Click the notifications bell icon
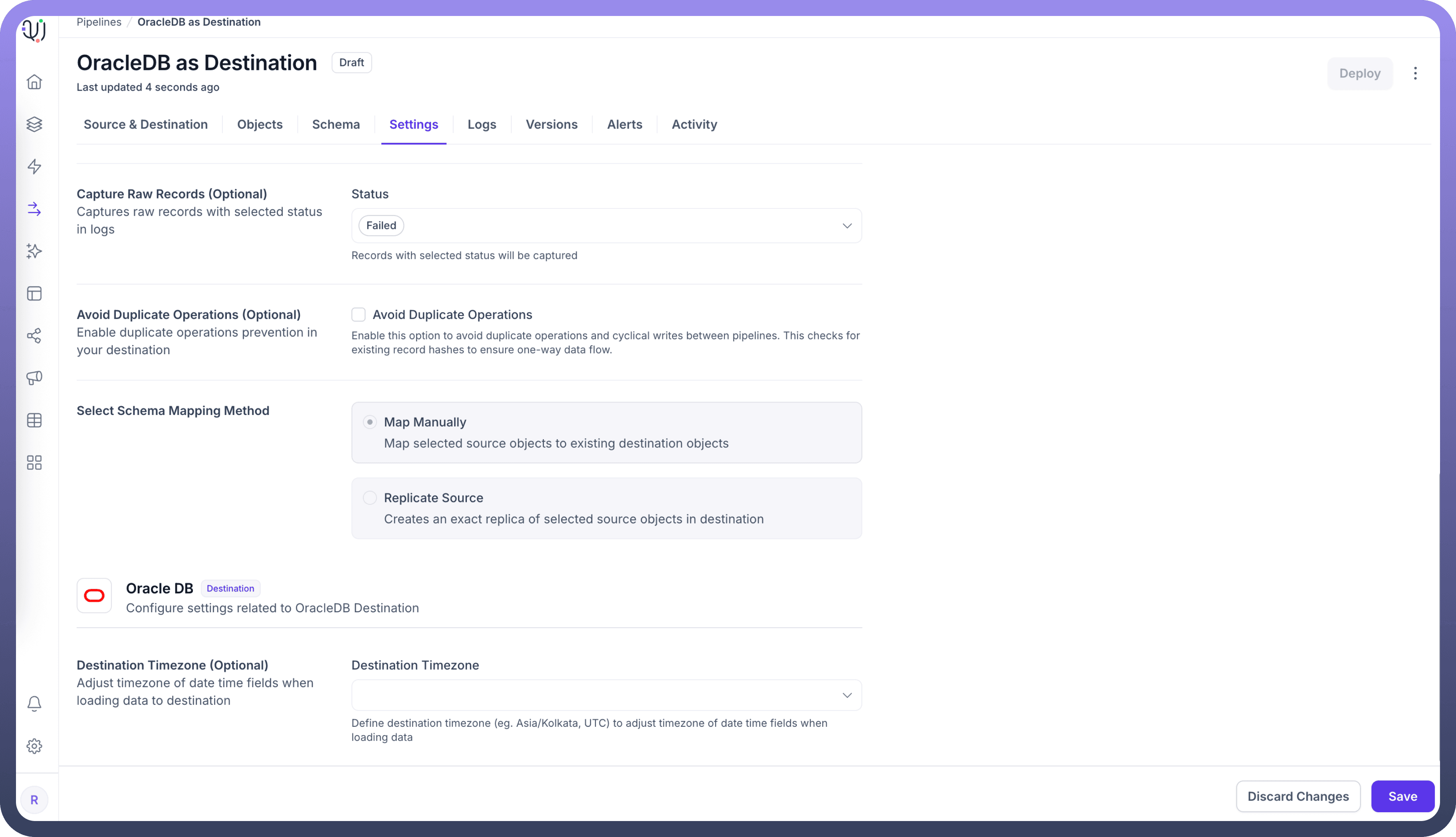Viewport: 1456px width, 837px height. point(34,704)
